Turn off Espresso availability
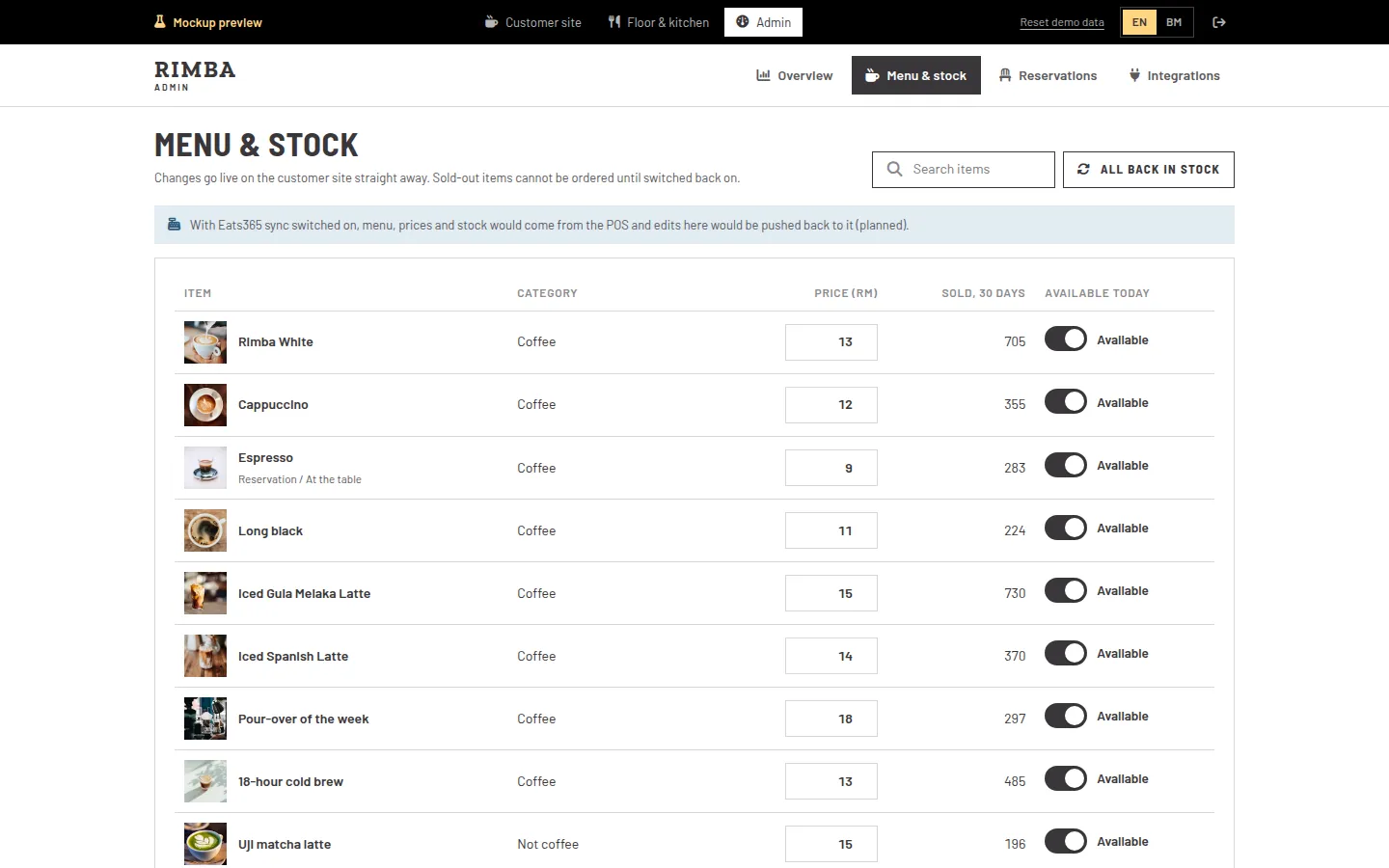The image size is (1389, 868). point(1066,465)
